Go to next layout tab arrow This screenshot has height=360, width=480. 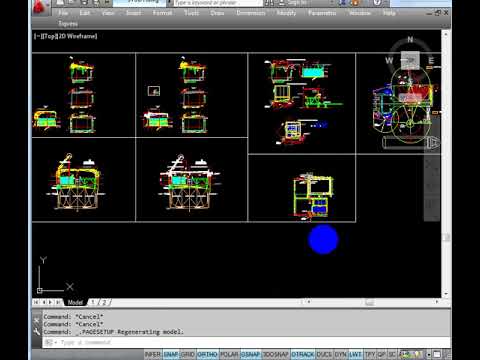(x=51, y=302)
